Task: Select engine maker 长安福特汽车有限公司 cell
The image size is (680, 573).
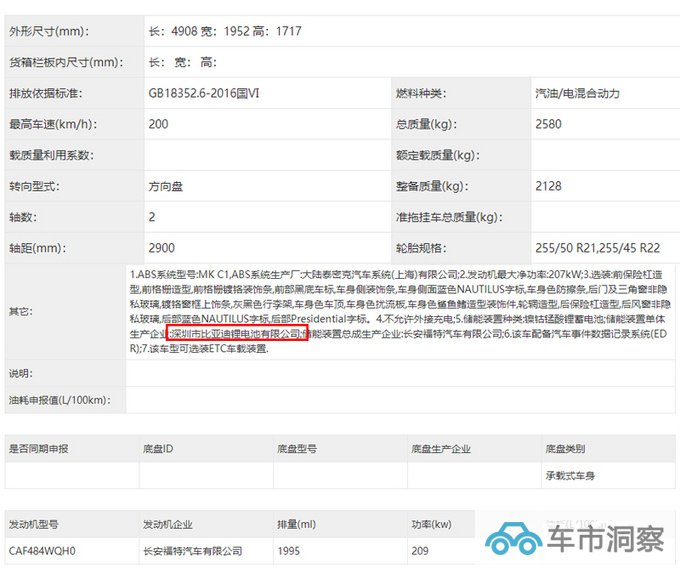Action: pyautogui.click(x=193, y=551)
